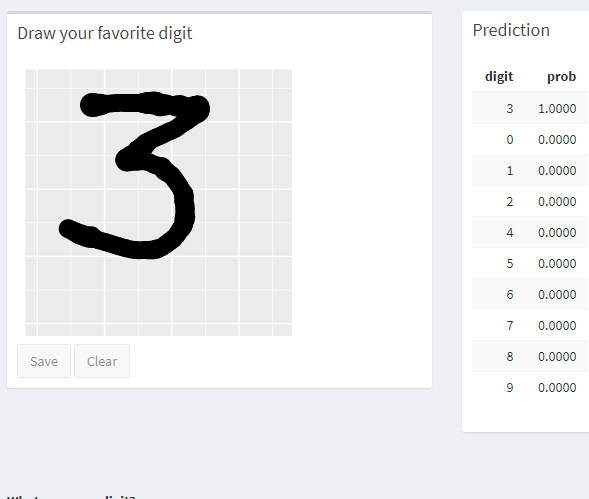The image size is (589, 499).
Task: Click the 'Draw your favorite digit' heading
Action: coord(105,33)
